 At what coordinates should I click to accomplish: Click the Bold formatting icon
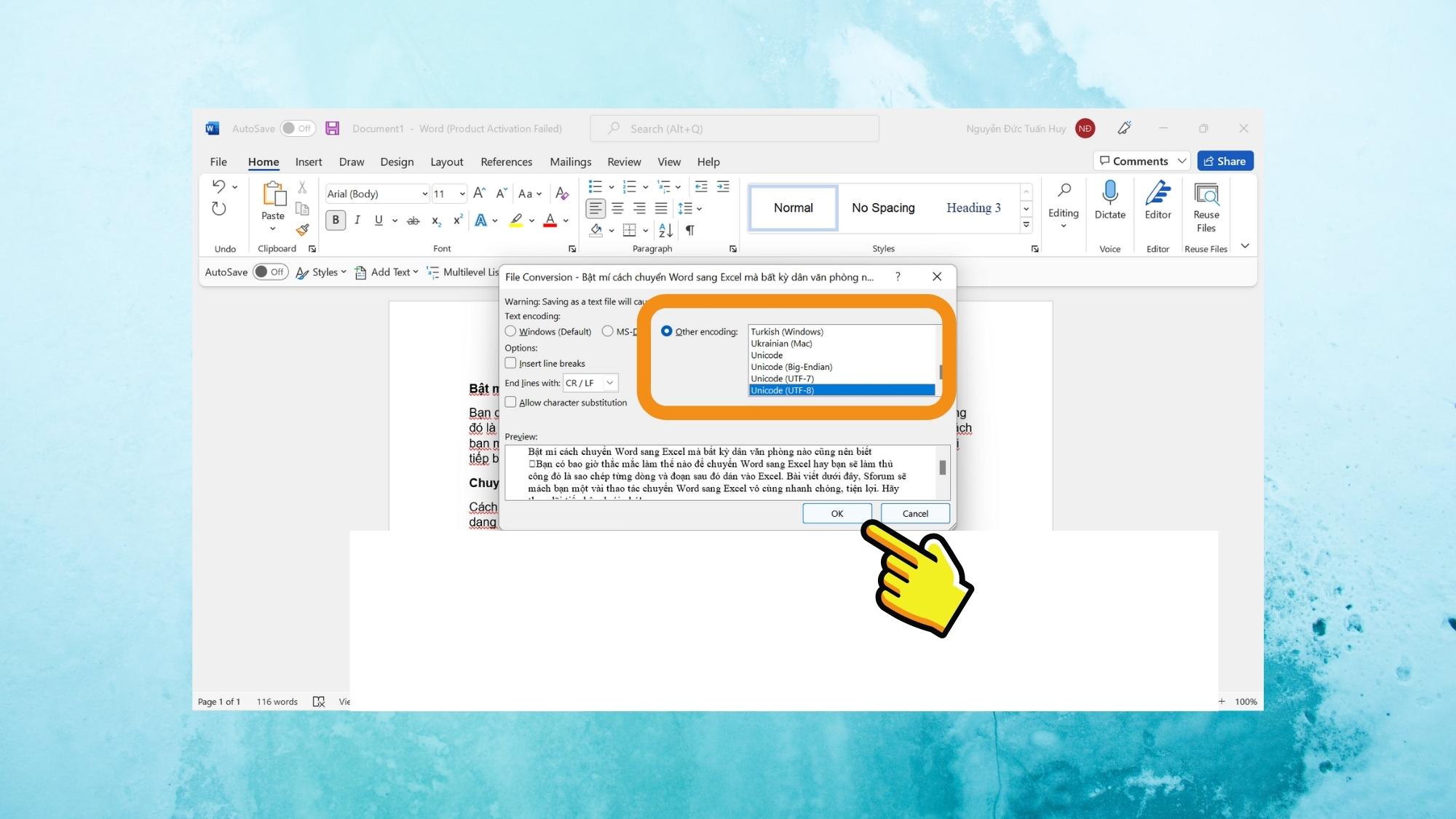[336, 219]
